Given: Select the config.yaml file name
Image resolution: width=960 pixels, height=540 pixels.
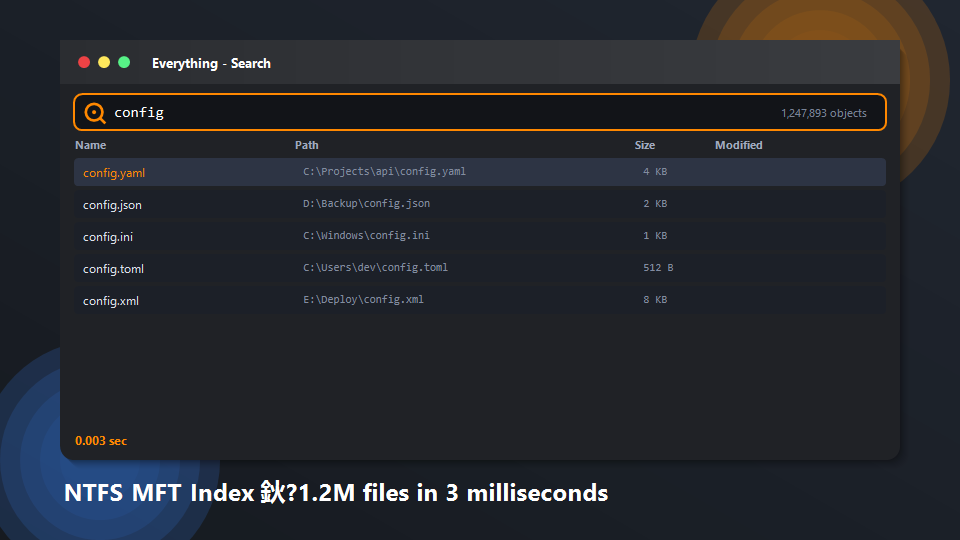Looking at the screenshot, I should 114,173.
